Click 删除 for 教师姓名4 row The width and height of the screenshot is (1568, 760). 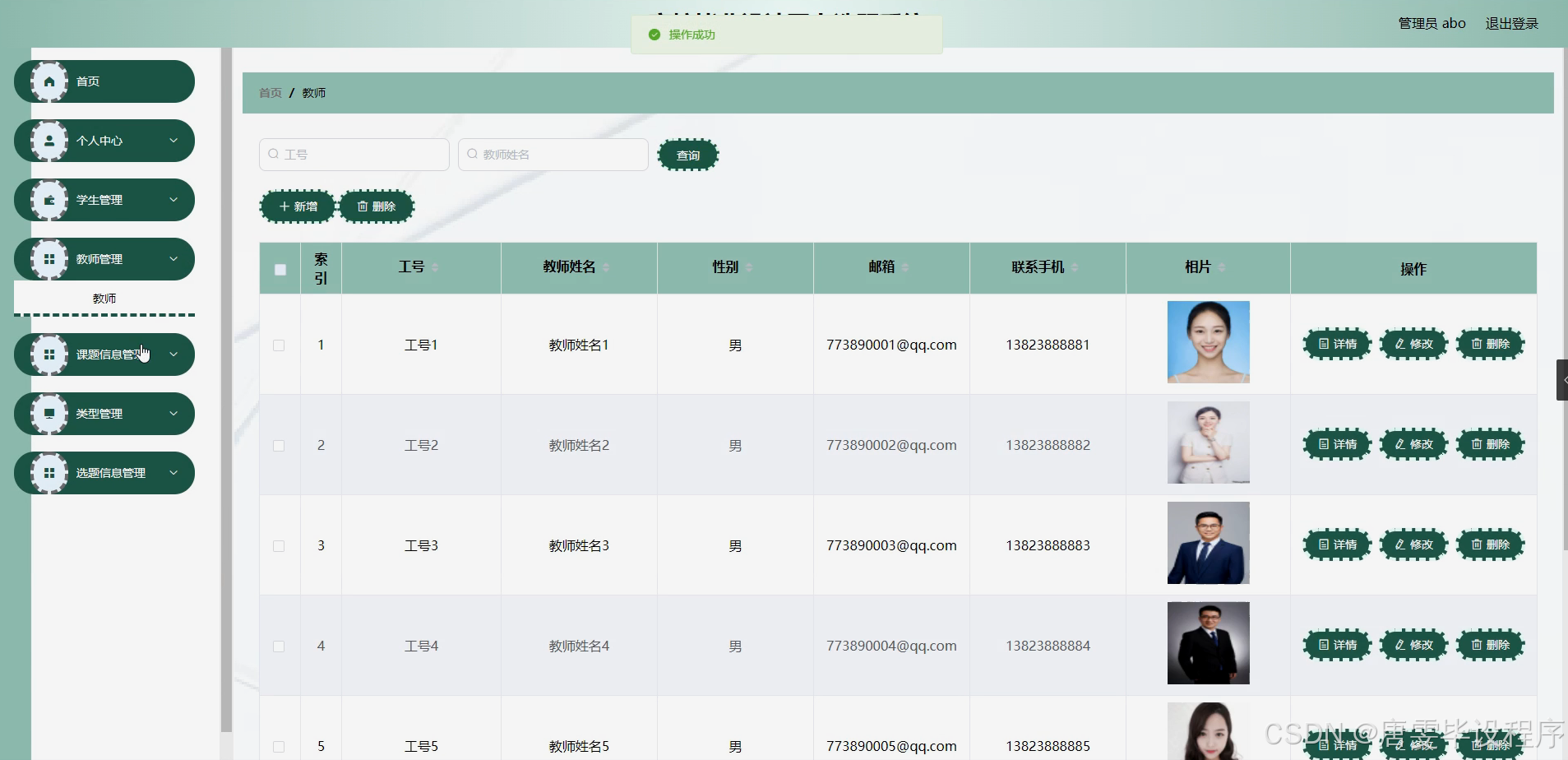pyautogui.click(x=1491, y=645)
